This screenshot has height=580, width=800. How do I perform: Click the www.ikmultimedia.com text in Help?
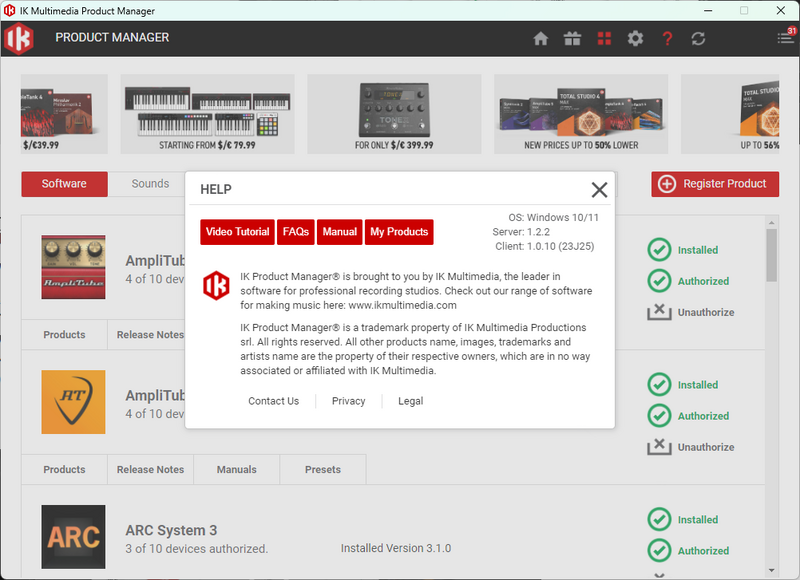point(403,305)
